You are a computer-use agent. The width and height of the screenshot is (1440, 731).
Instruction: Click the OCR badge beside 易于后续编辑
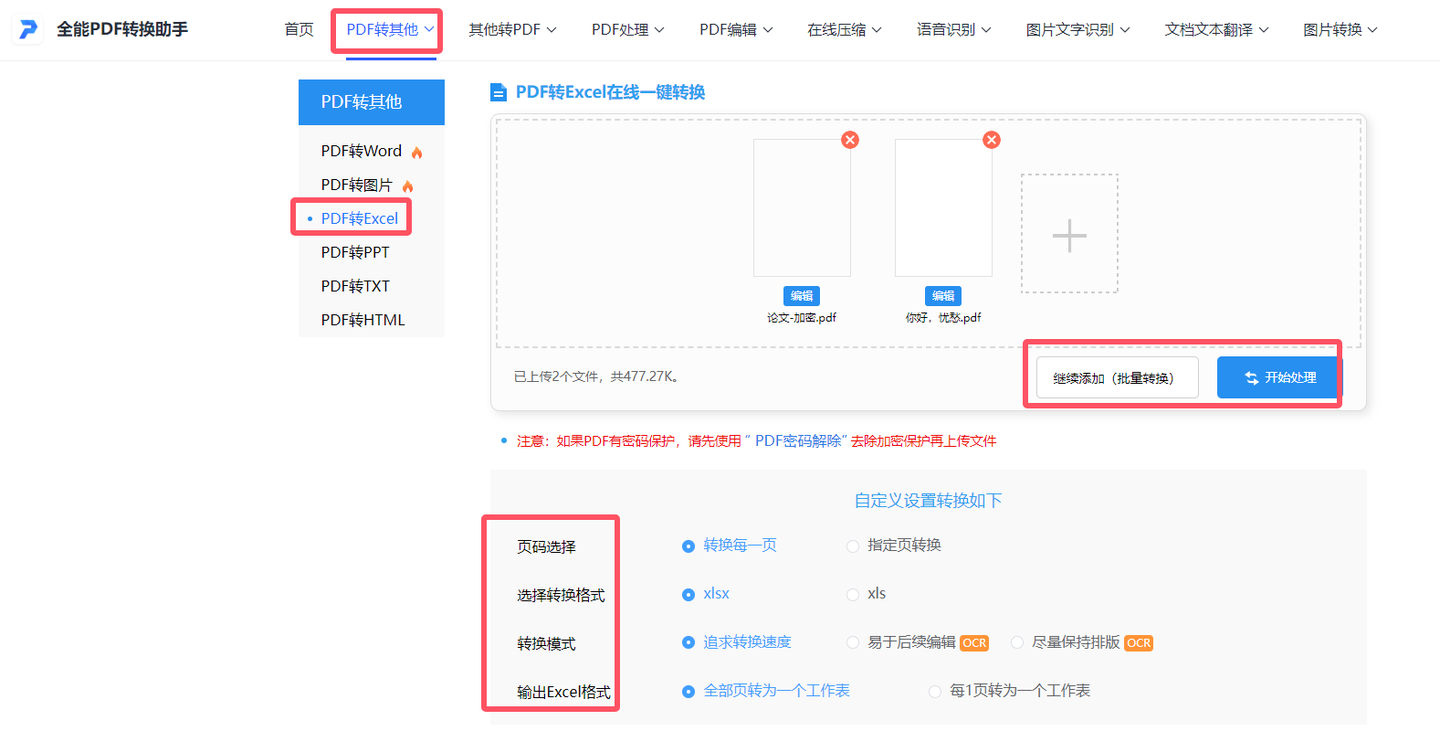pyautogui.click(x=974, y=643)
